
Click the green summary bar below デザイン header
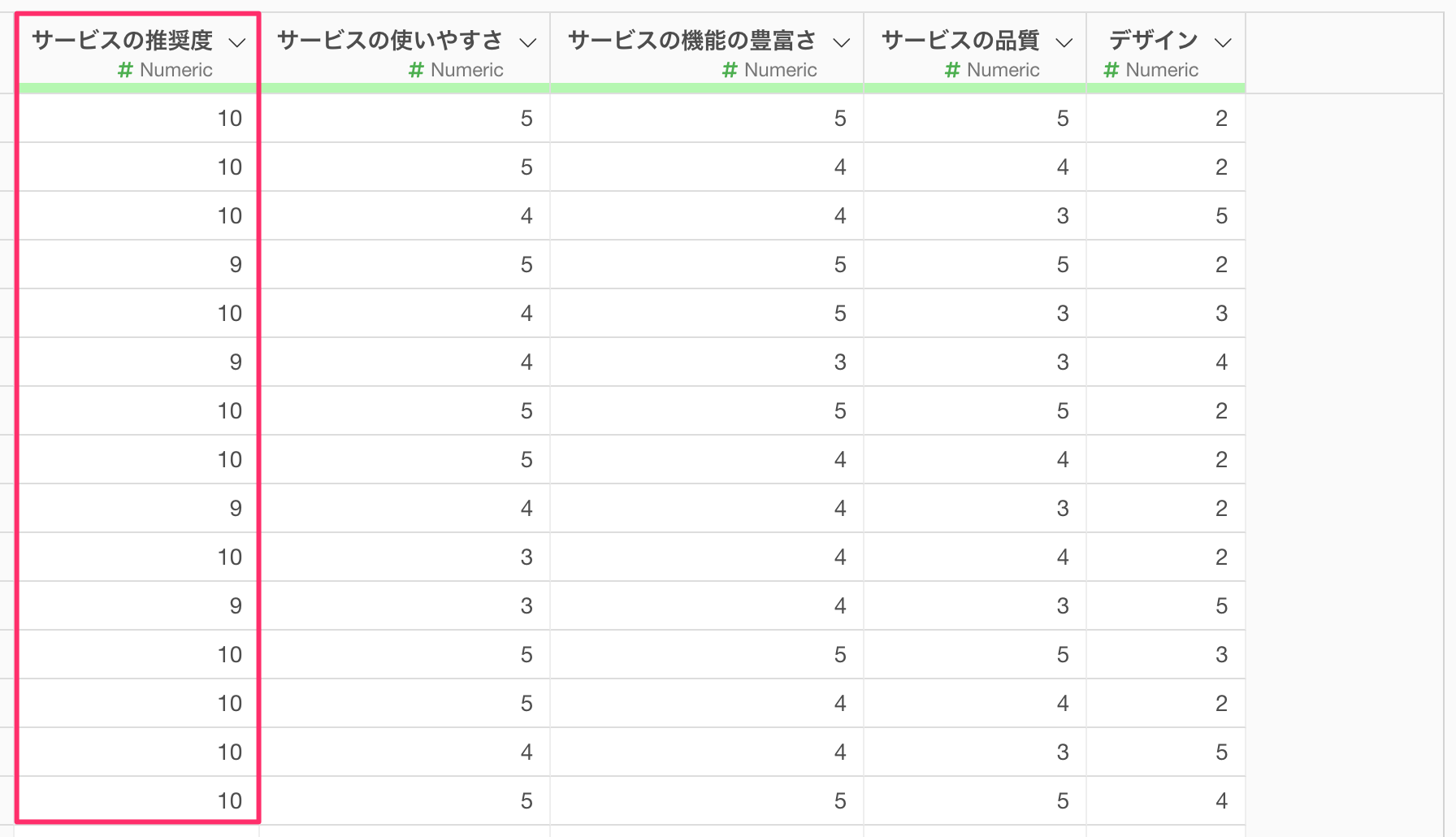pyautogui.click(x=1165, y=88)
